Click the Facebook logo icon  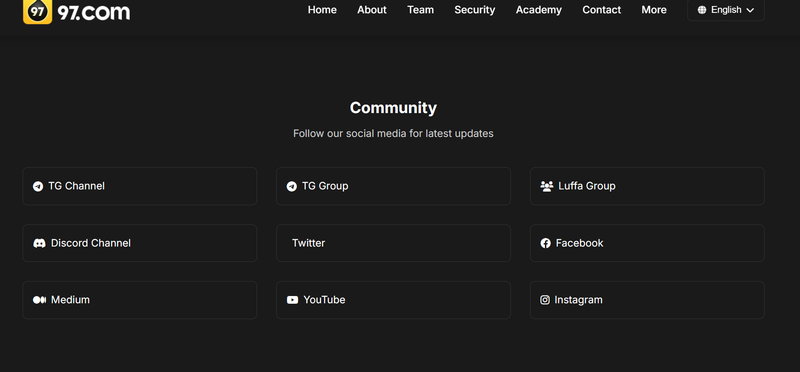tap(545, 243)
